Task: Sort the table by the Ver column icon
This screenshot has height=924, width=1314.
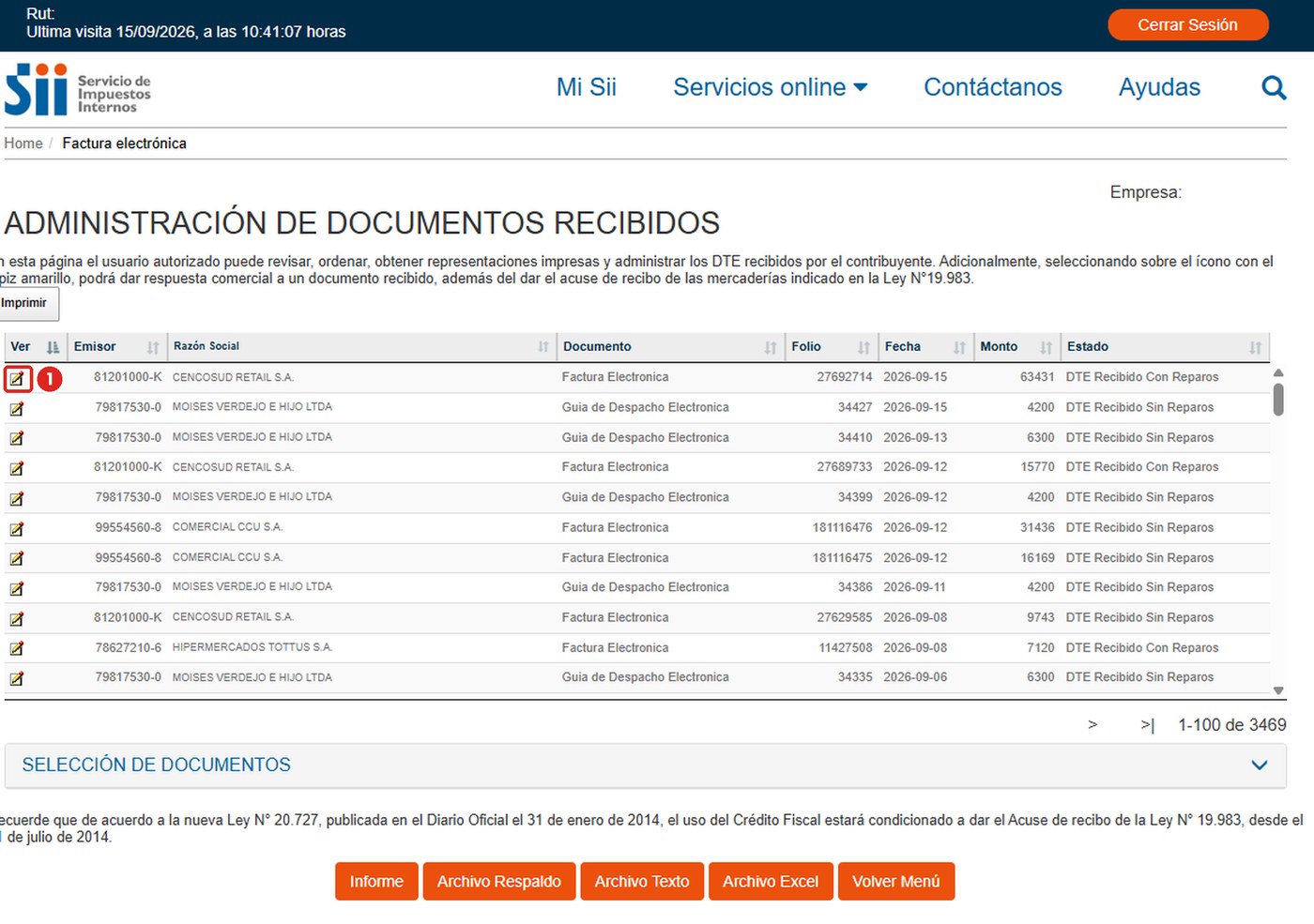Action: point(53,347)
